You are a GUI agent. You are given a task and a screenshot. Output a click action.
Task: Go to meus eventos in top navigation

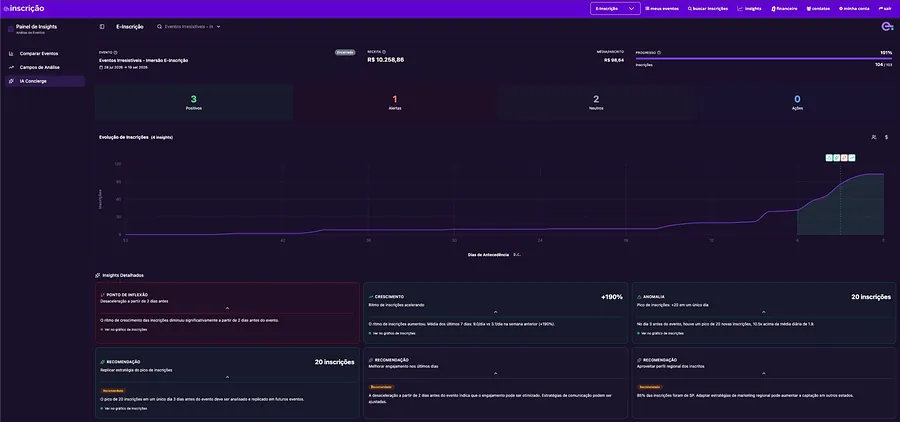click(662, 9)
